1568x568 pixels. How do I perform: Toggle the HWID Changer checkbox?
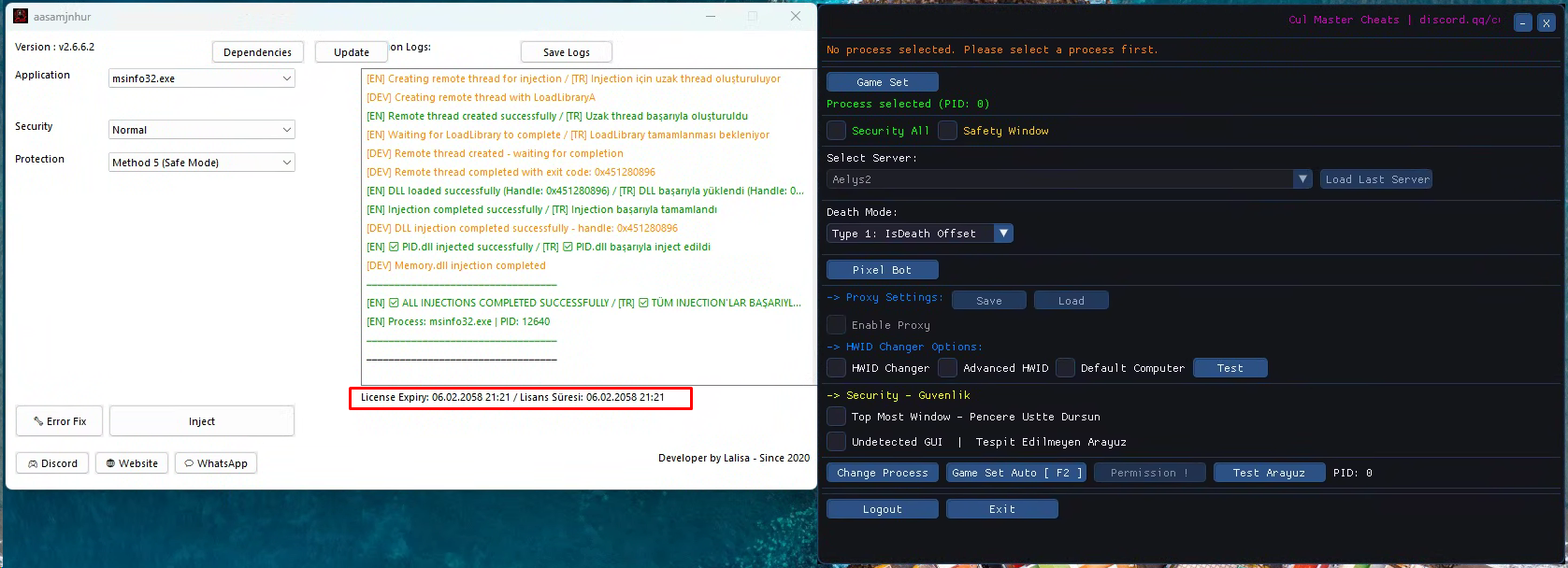click(x=837, y=368)
